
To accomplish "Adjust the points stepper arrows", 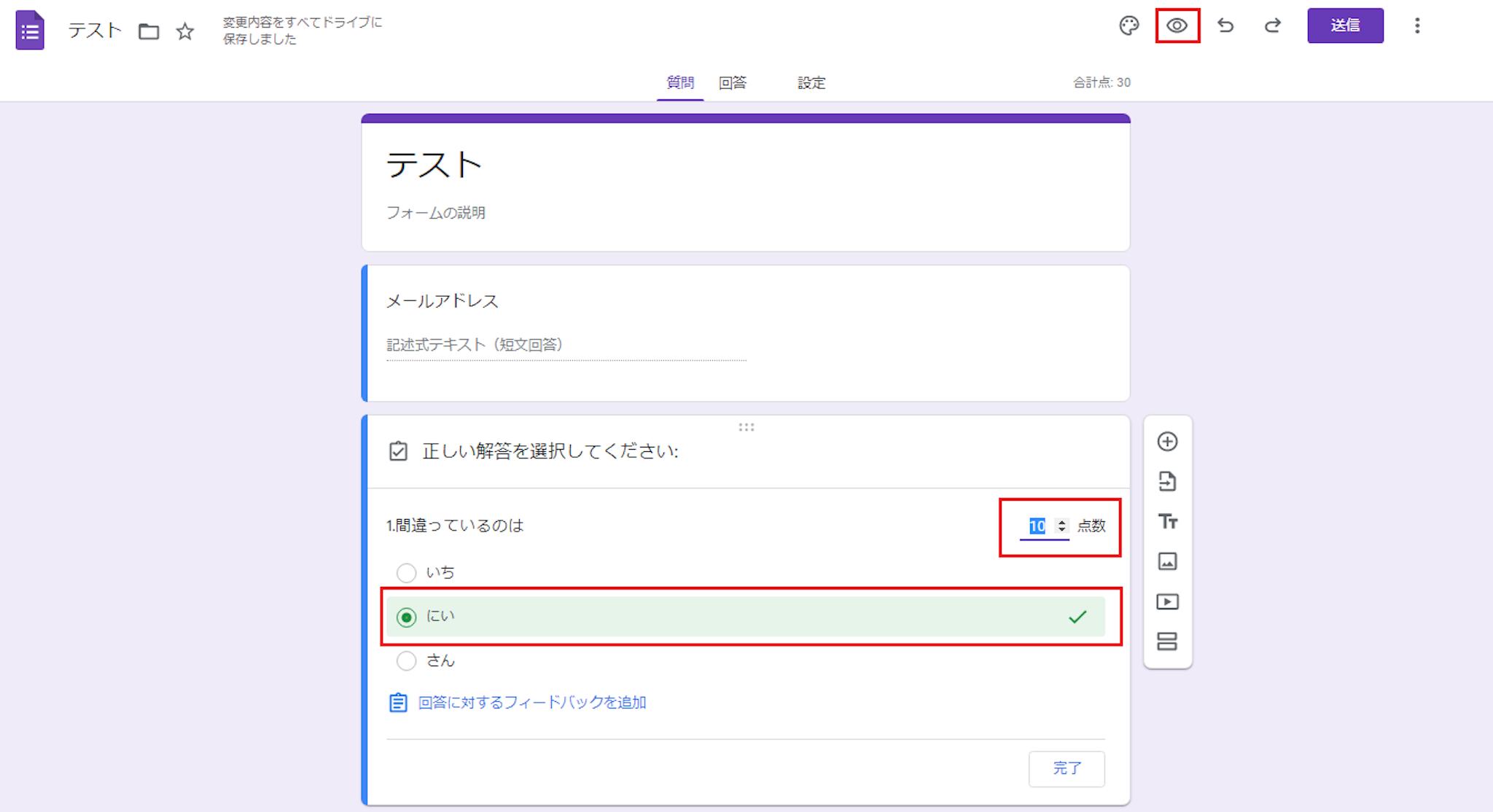I will click(1061, 526).
